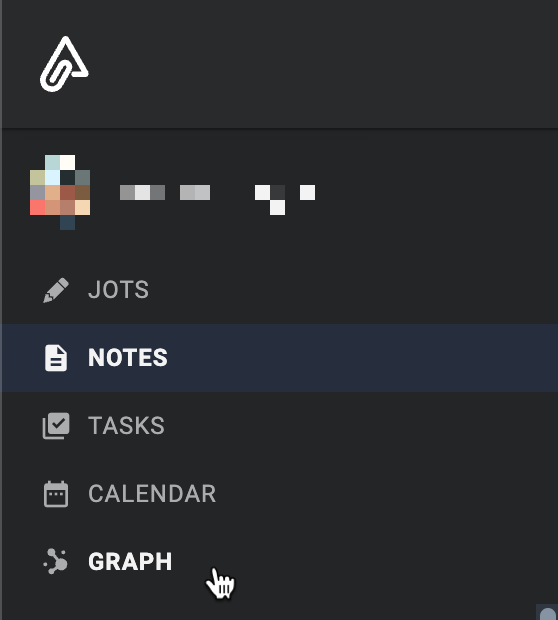Screen dimensions: 558x620
Task: Click the Amplenote paperclip logo
Action: (64, 64)
